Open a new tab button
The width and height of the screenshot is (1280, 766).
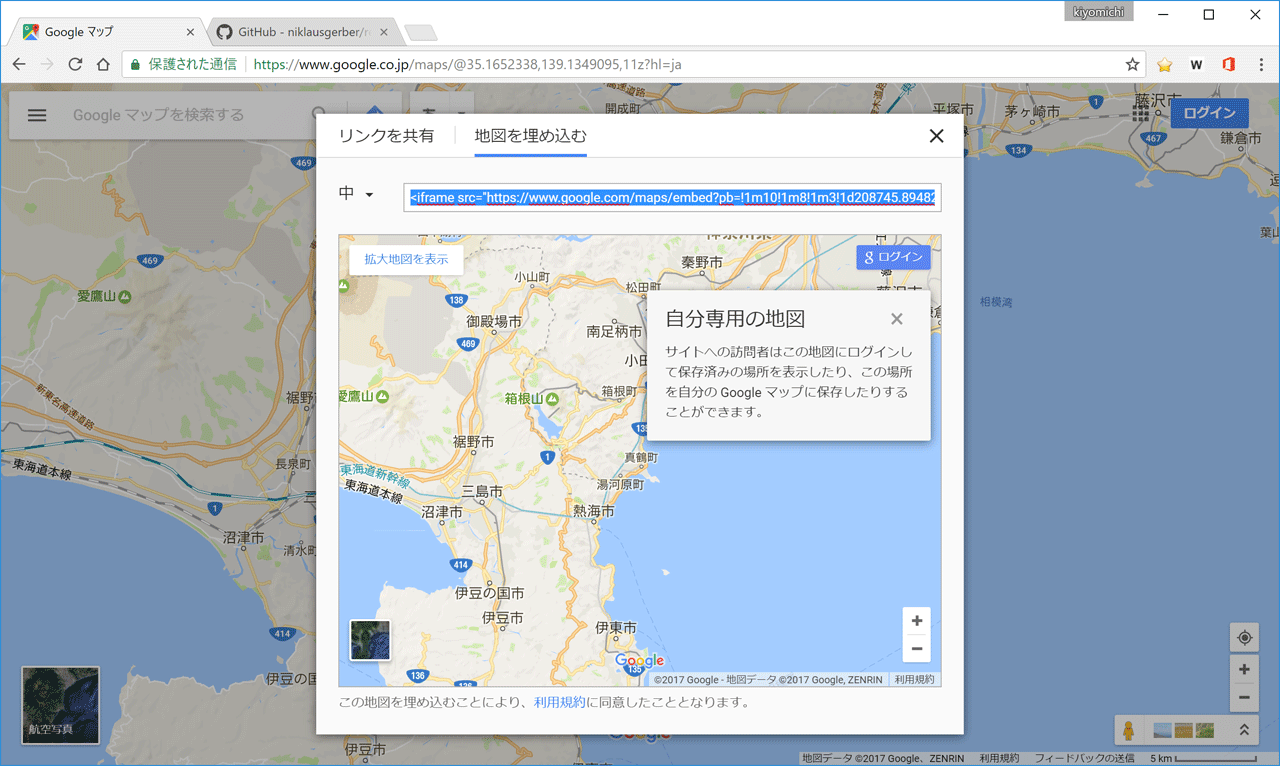(x=420, y=33)
